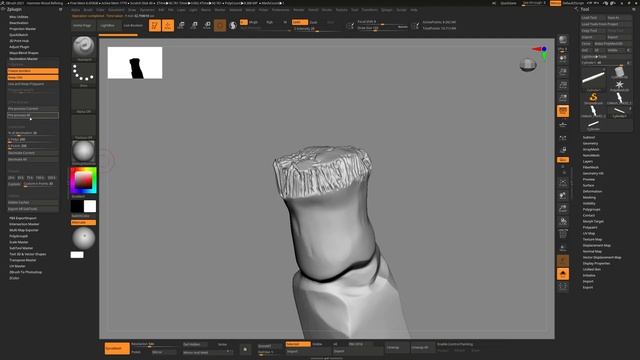The height and width of the screenshot is (360, 640).
Task: Click the silhouette preview thumbnail
Action: tap(135, 62)
